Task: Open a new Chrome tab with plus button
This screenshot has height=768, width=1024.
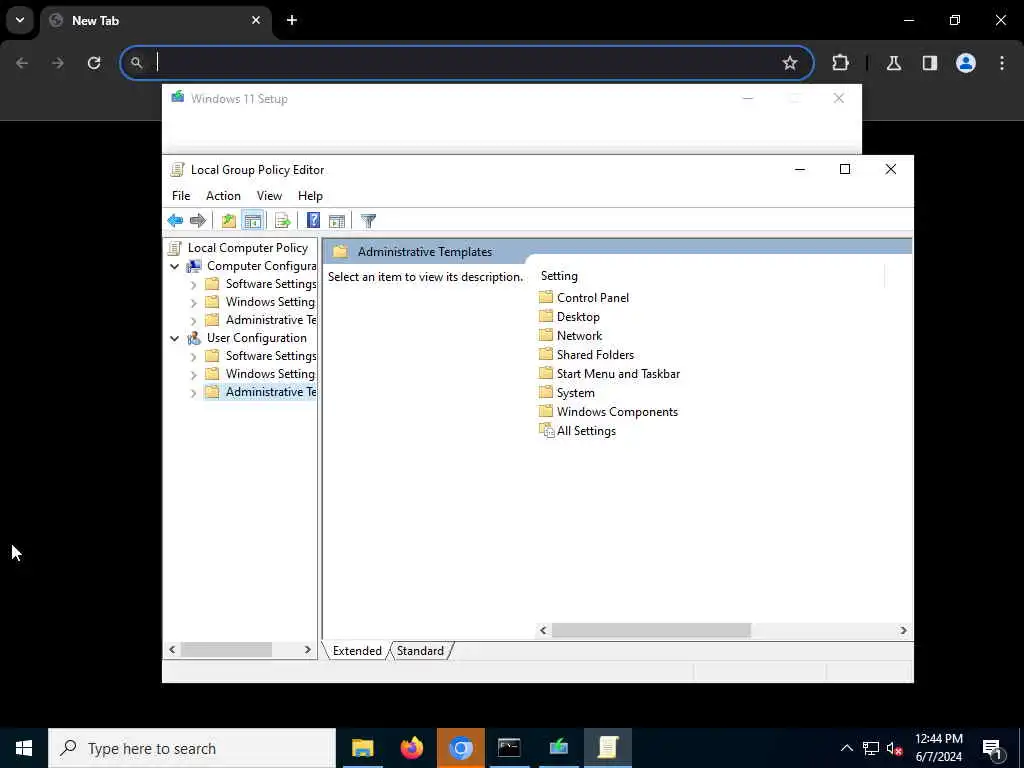Action: pos(292,20)
